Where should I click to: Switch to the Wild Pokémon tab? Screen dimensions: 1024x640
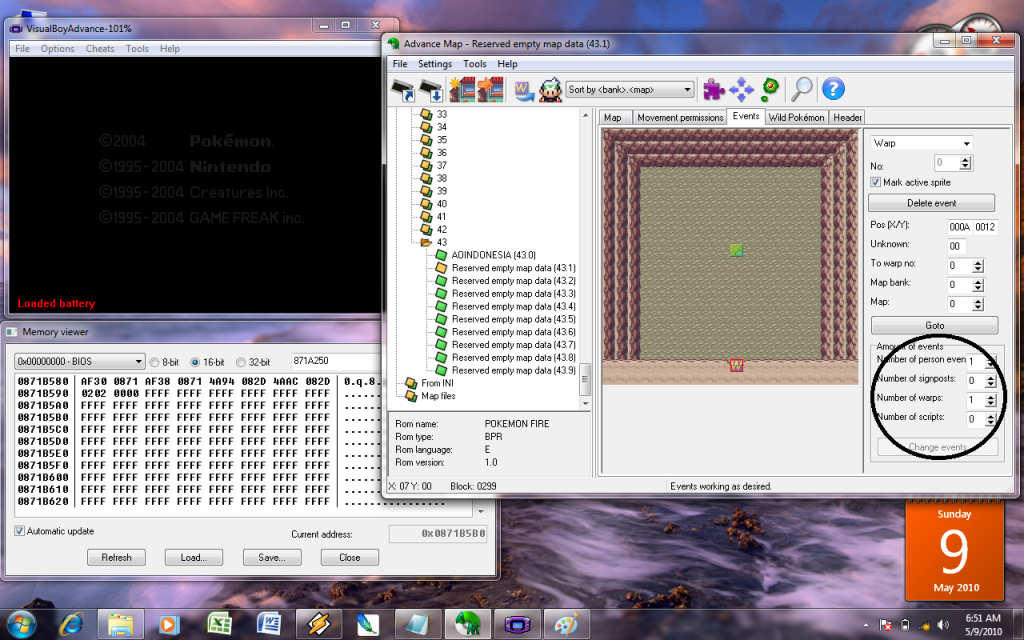coord(796,118)
